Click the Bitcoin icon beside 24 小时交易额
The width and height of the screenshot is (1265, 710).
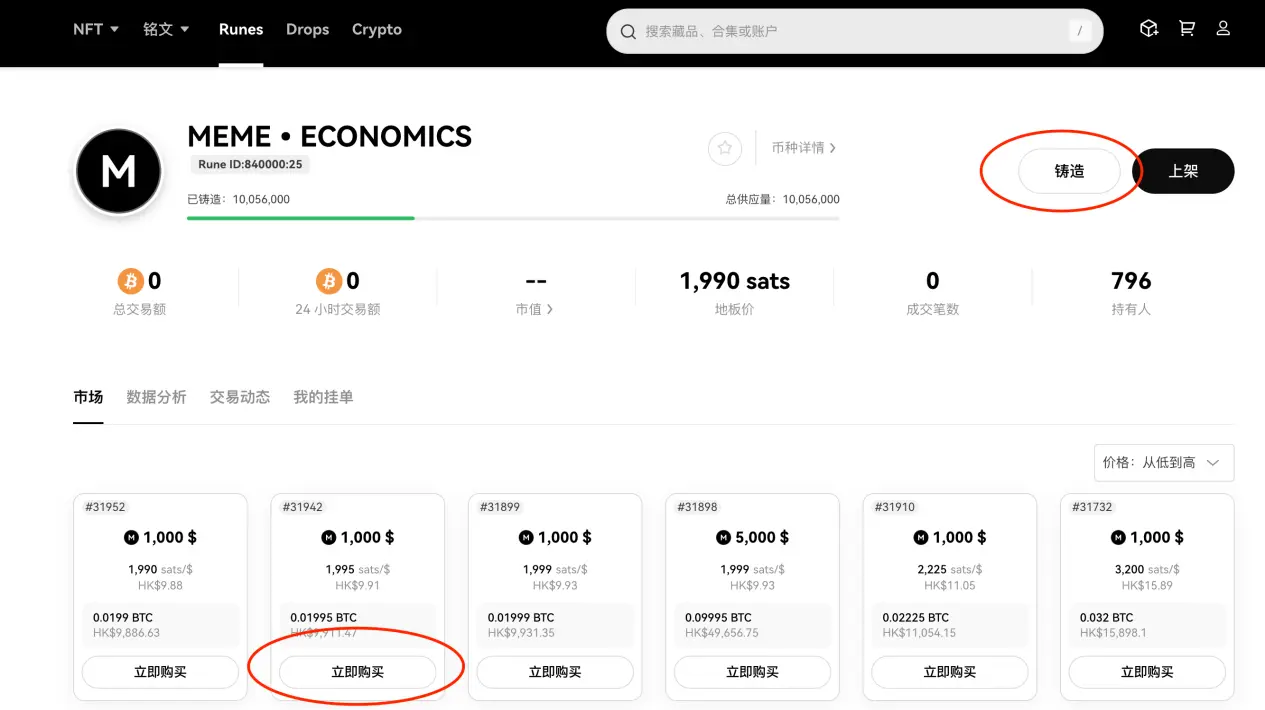(x=329, y=281)
